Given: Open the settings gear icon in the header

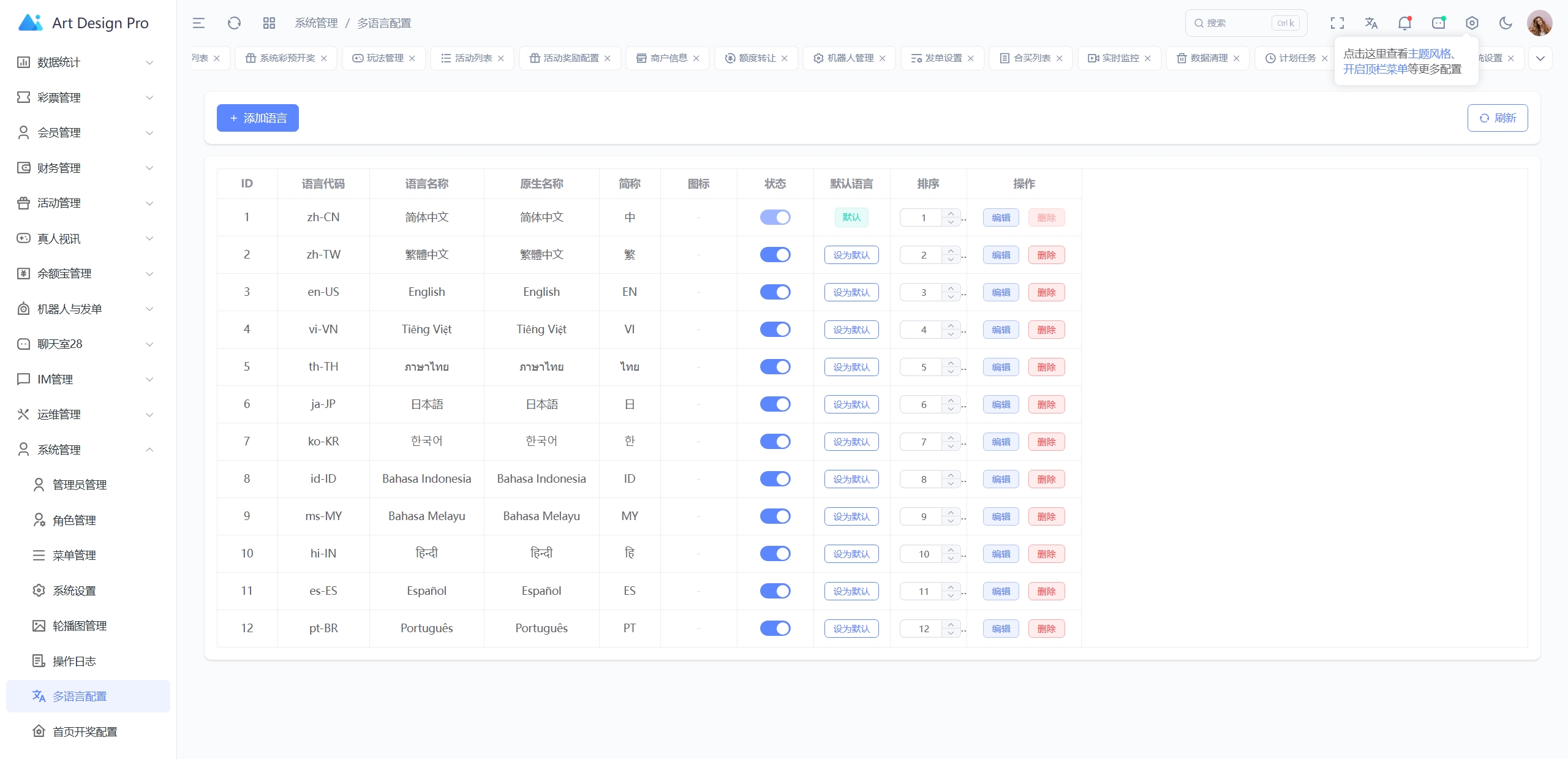Looking at the screenshot, I should pos(1472,23).
